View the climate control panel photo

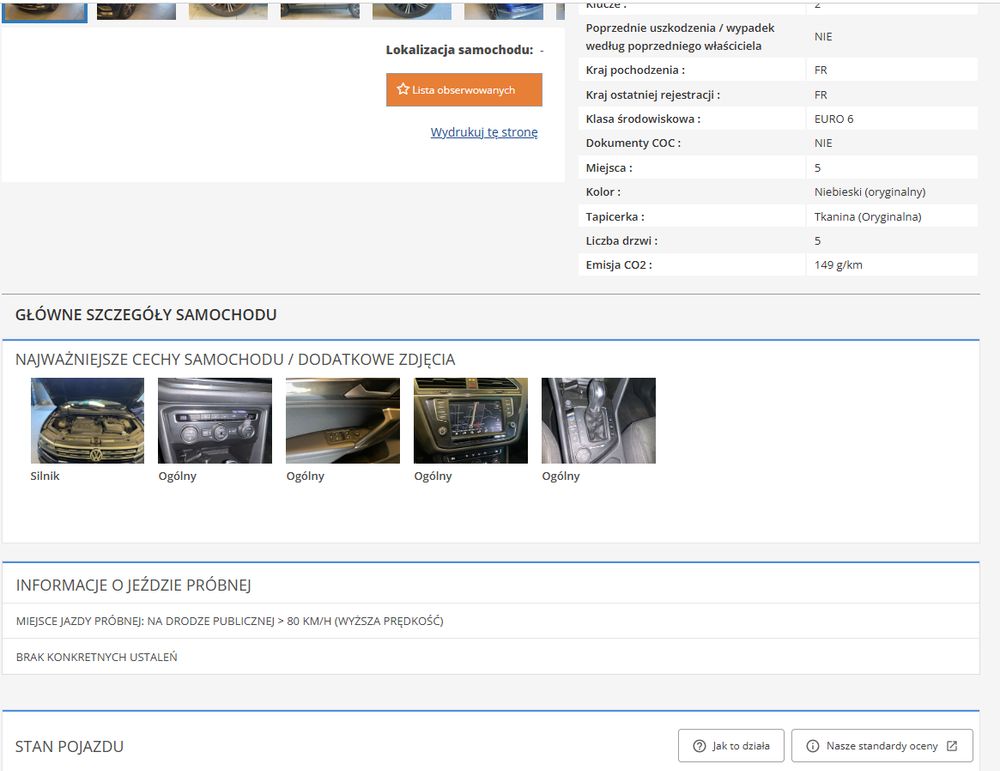(215, 420)
